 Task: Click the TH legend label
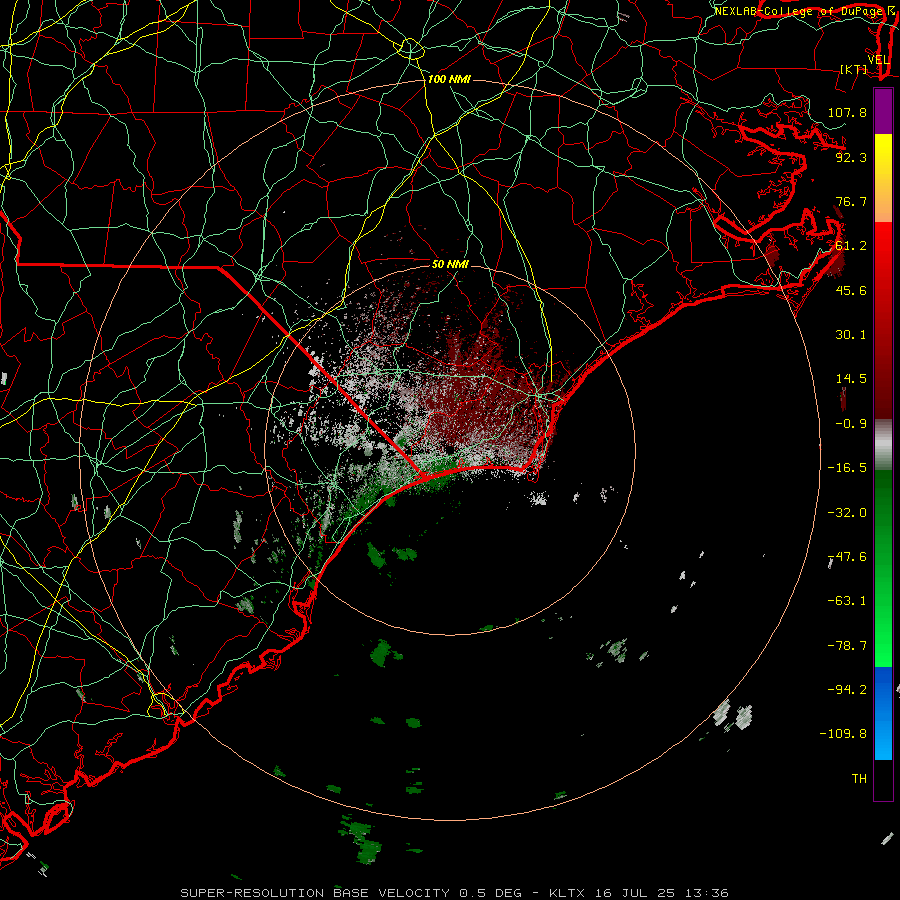(x=859, y=779)
